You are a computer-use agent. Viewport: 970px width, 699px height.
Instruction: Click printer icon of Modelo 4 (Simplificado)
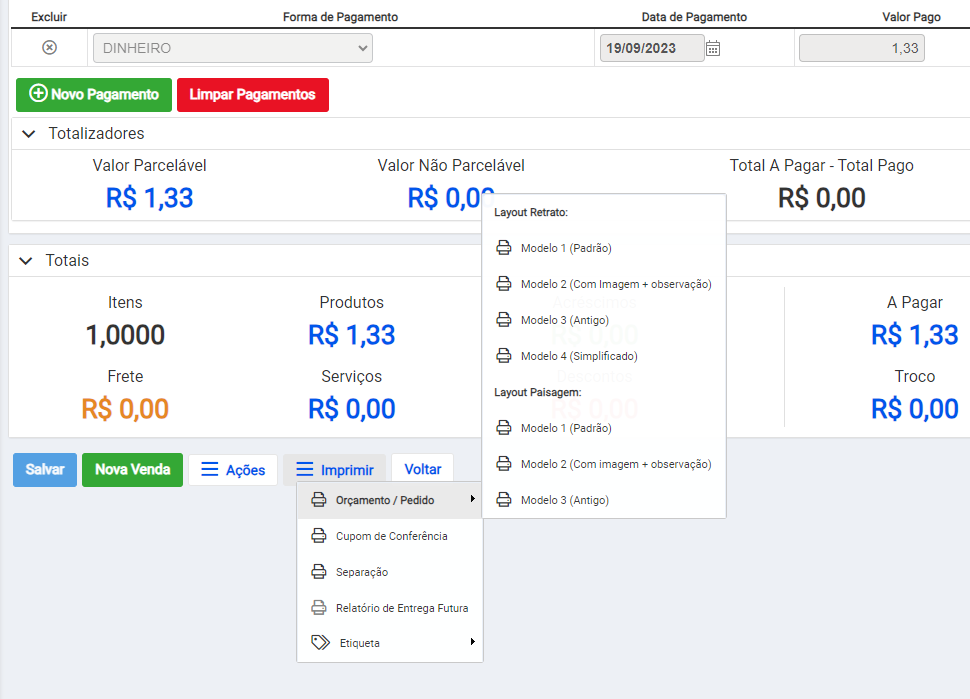click(x=504, y=356)
